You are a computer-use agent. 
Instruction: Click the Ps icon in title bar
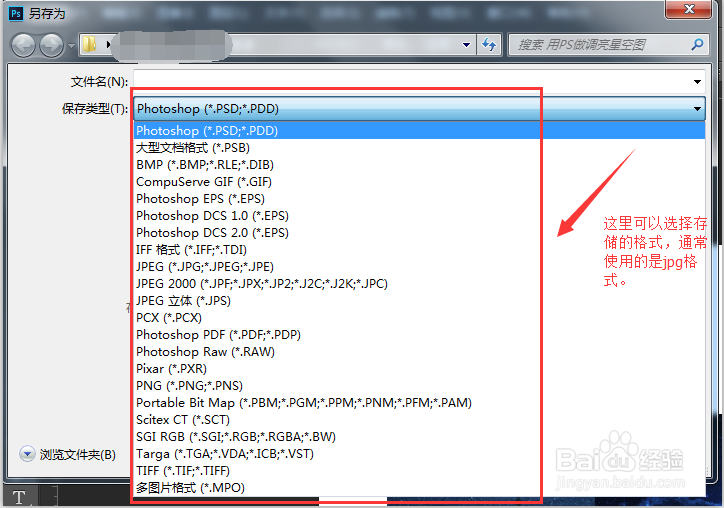click(16, 13)
